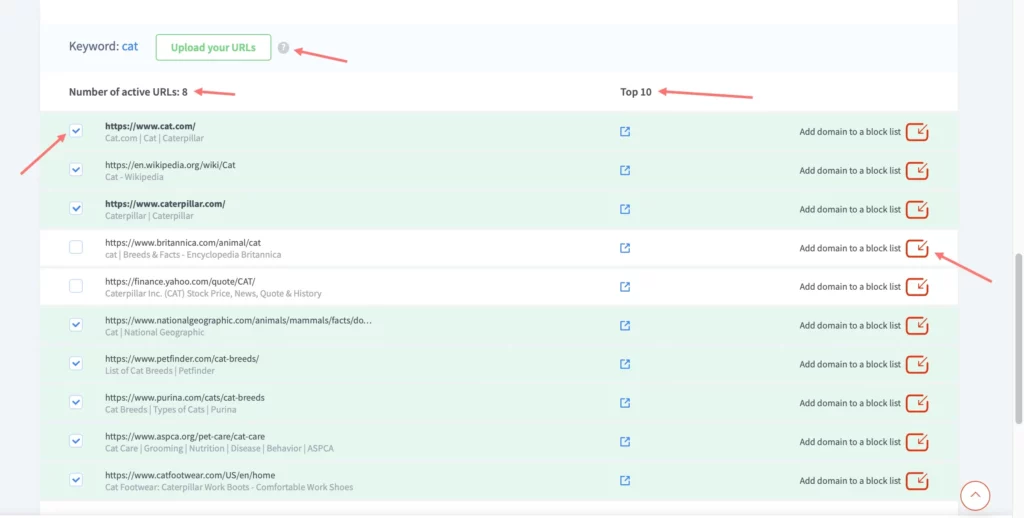Open nationalgeographic.com external link icon

point(625,325)
